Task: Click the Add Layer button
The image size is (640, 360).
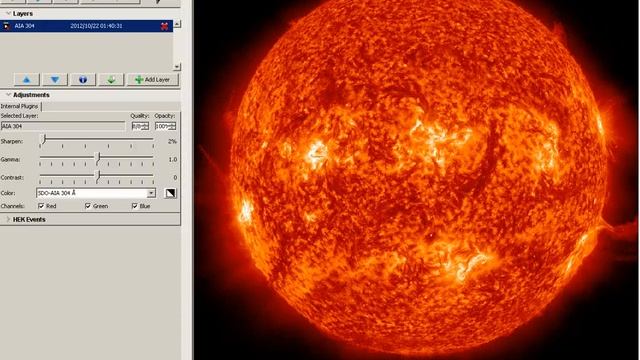Action: 153,80
